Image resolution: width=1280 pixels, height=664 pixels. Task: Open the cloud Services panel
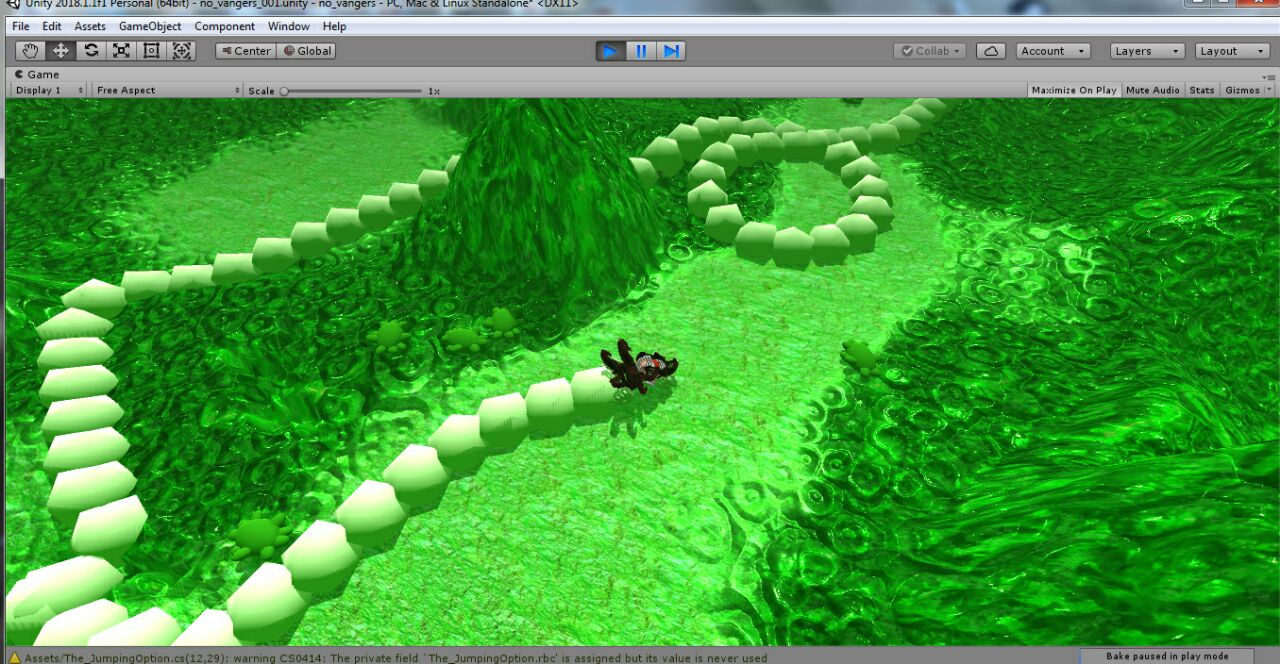(x=990, y=51)
